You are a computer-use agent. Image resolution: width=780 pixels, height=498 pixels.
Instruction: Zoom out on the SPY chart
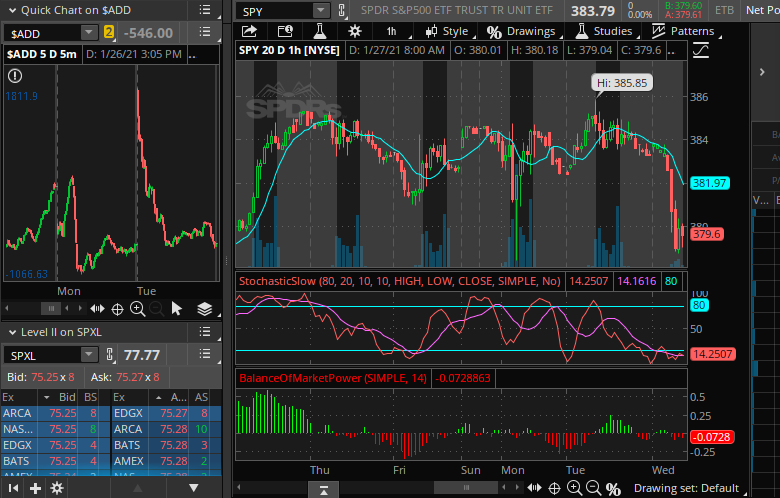[593, 488]
